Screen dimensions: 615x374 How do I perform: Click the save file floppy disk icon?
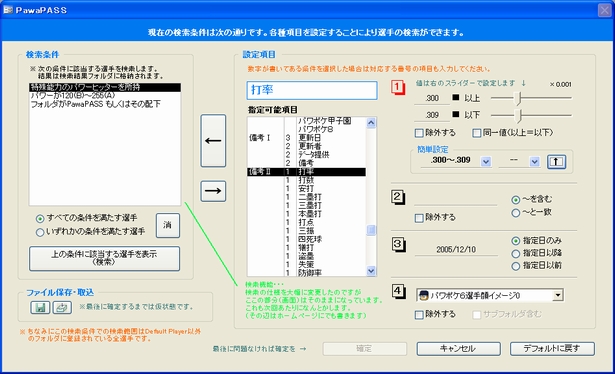[x=40, y=308]
